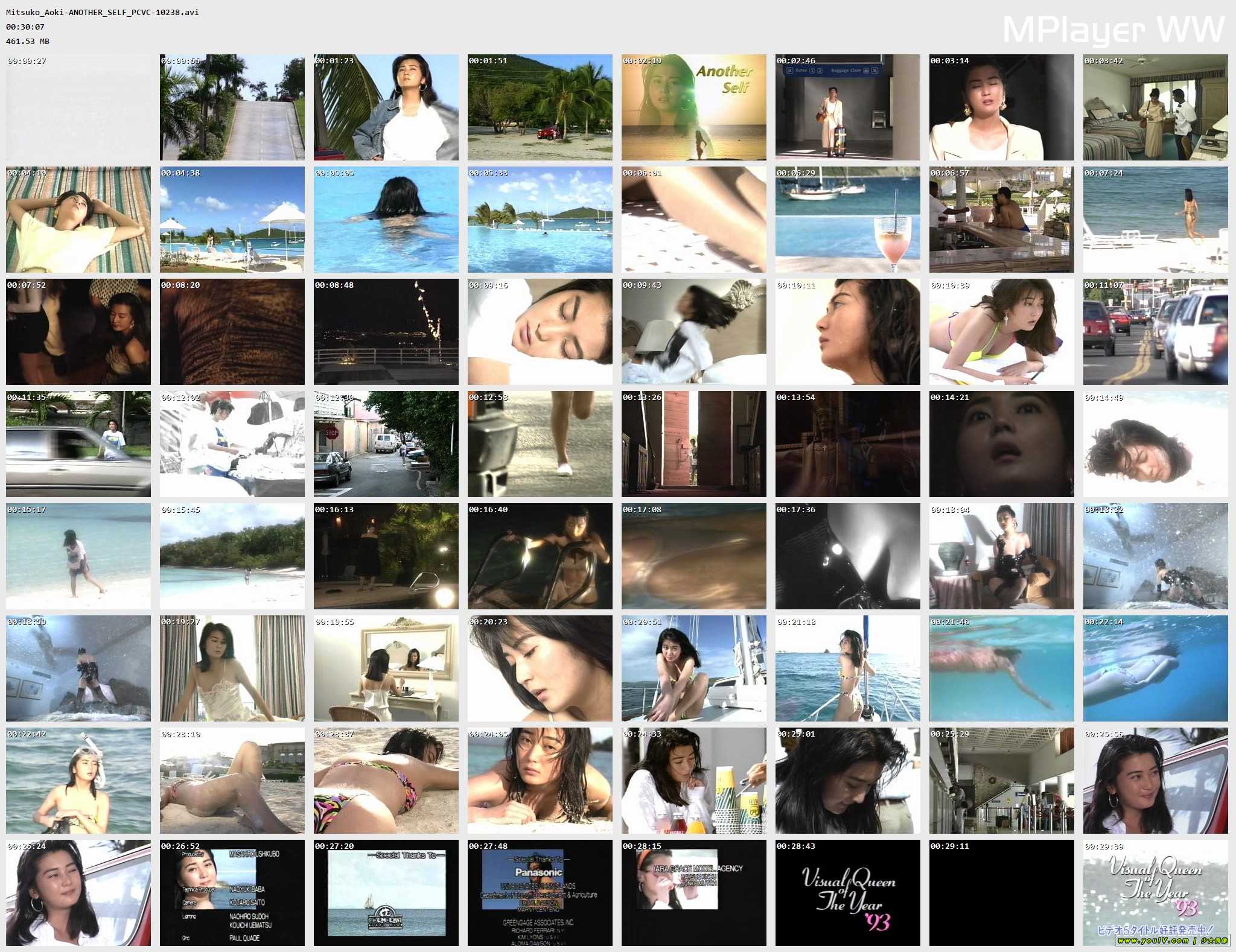Select the red car frame at 00:25:56

click(x=1156, y=781)
